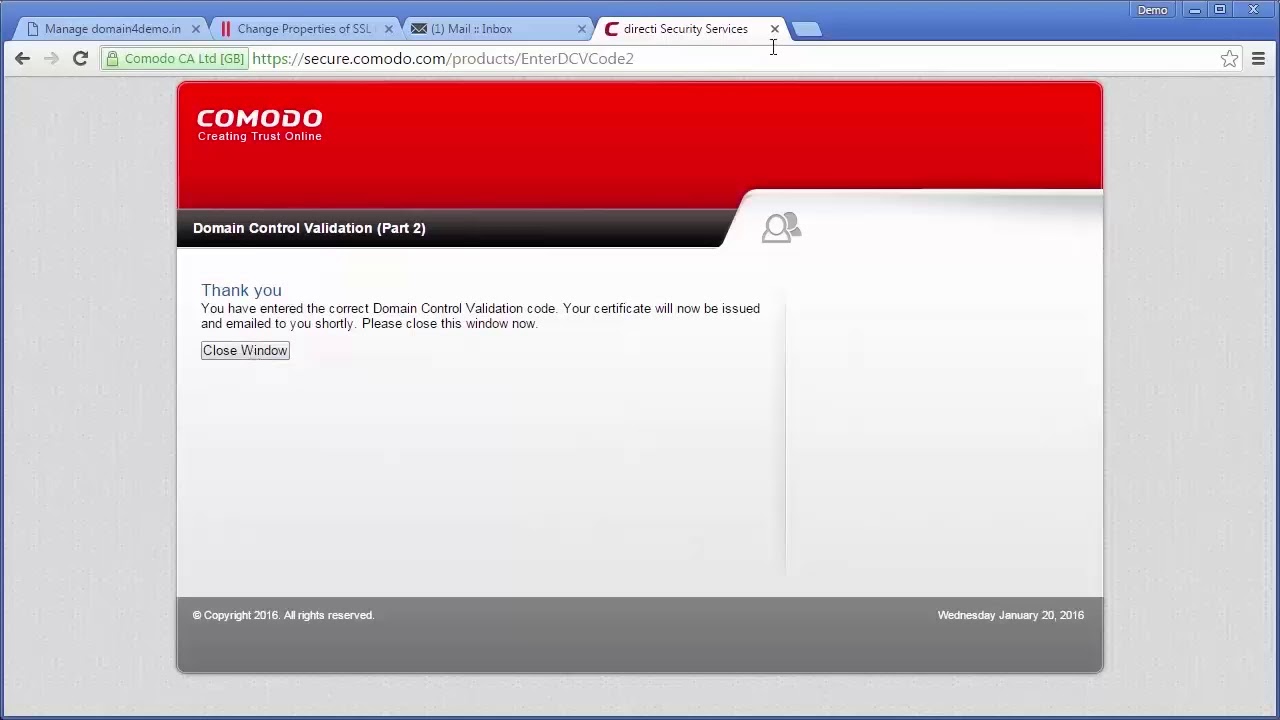This screenshot has height=720, width=1280.
Task: Close the Chrome window
Action: pyautogui.click(x=1253, y=10)
